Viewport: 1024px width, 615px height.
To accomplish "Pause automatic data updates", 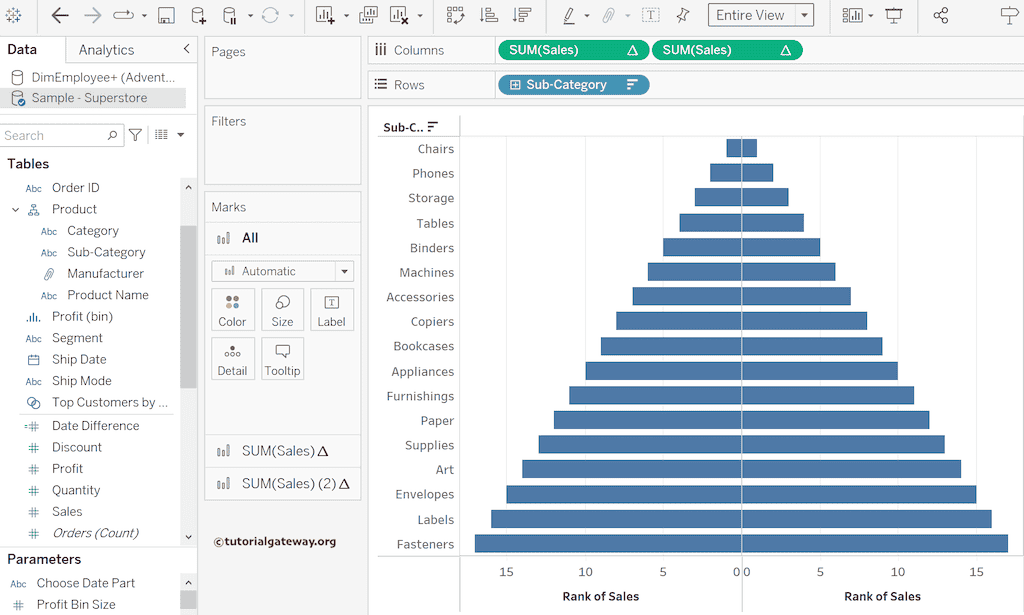I will (230, 15).
